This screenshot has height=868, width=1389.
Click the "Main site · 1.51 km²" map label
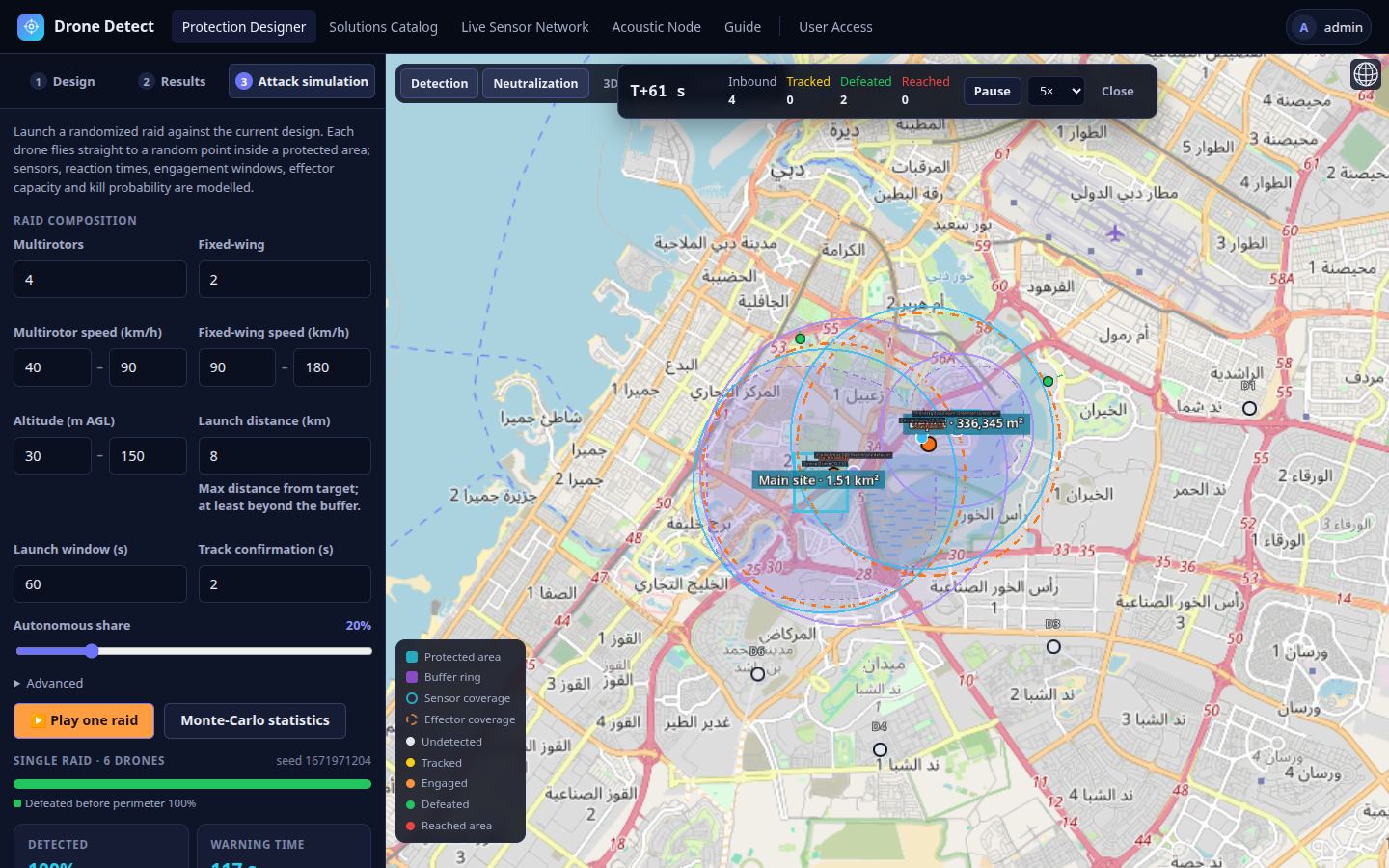click(x=819, y=480)
